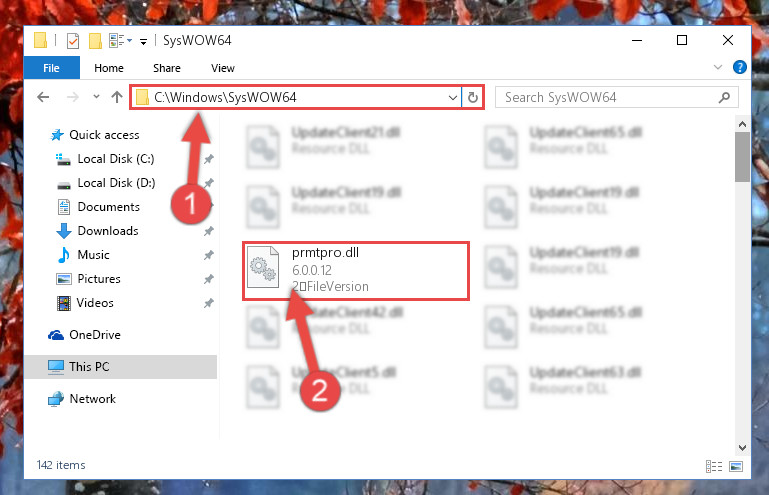Unpin Downloads using its pin icon
The image size is (769, 495).
click(x=209, y=231)
